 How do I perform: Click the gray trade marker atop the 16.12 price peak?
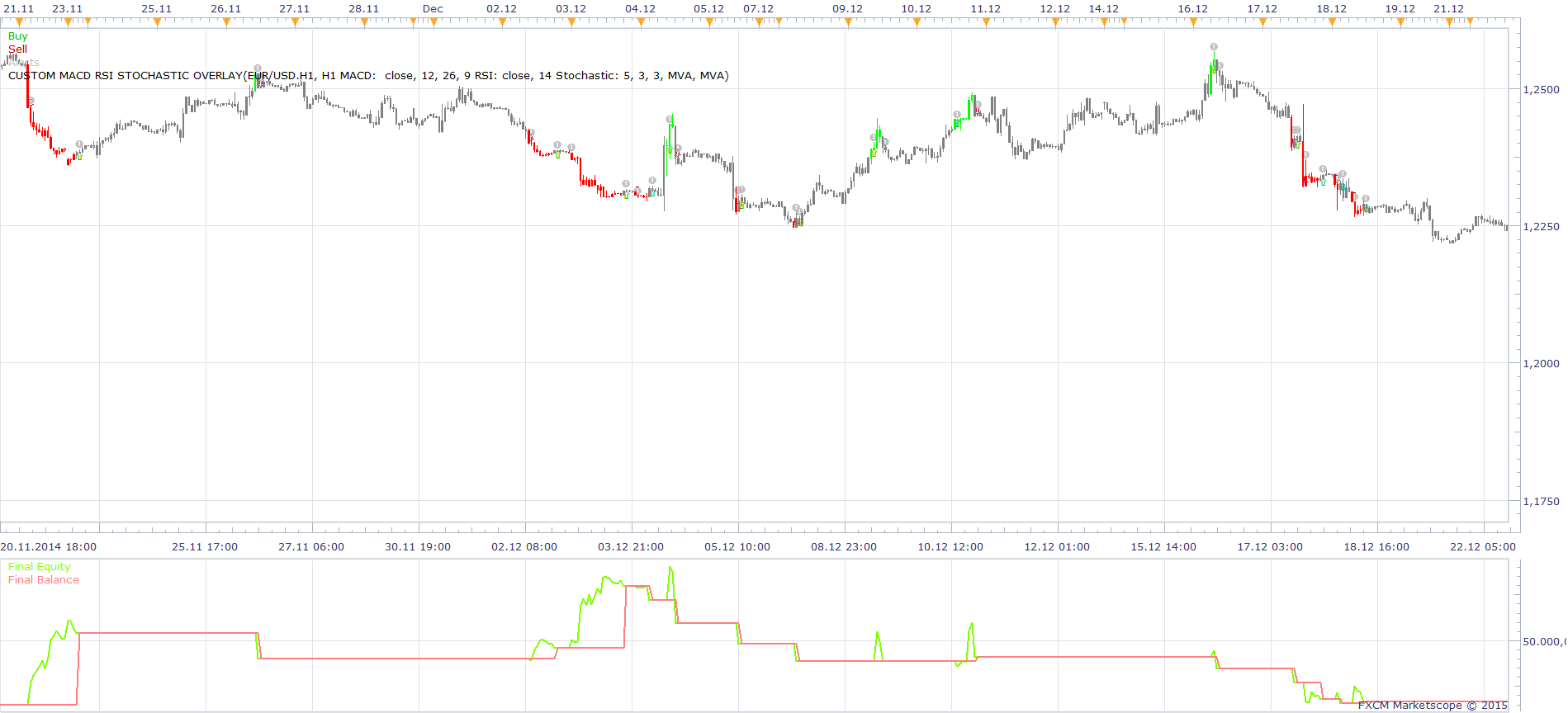[x=1214, y=47]
